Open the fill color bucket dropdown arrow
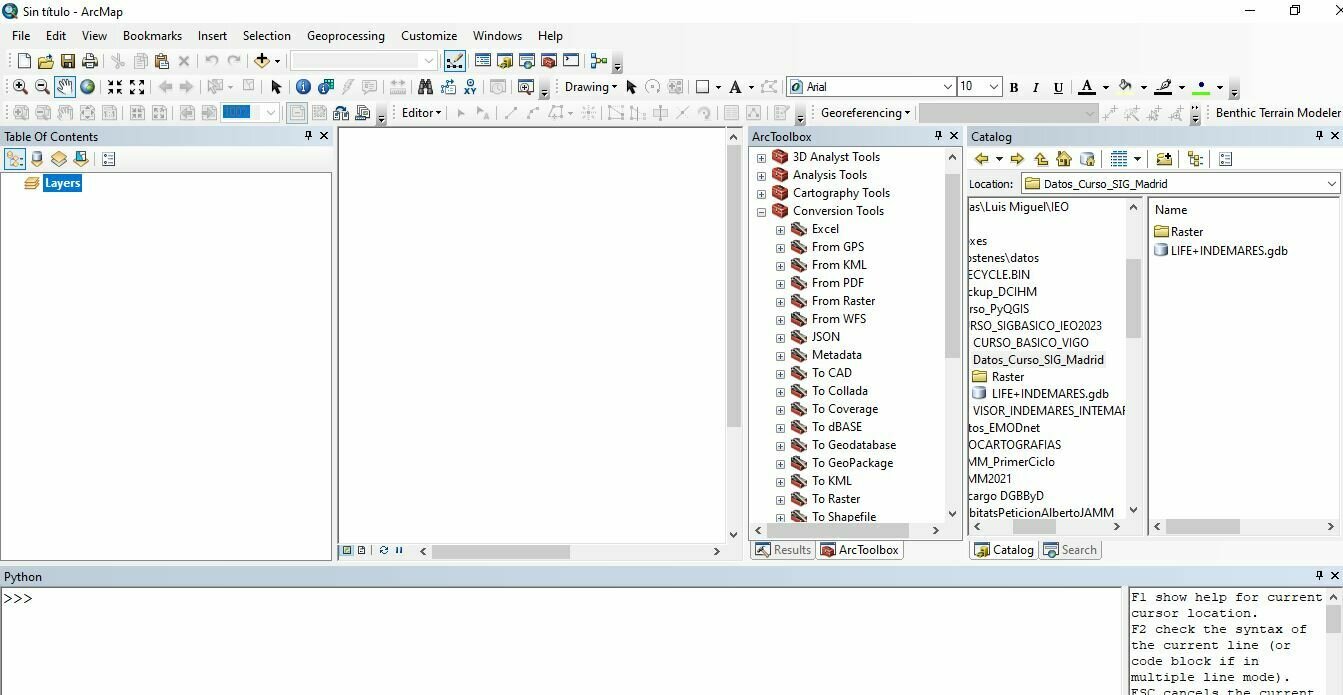The image size is (1343, 695). [x=1143, y=88]
